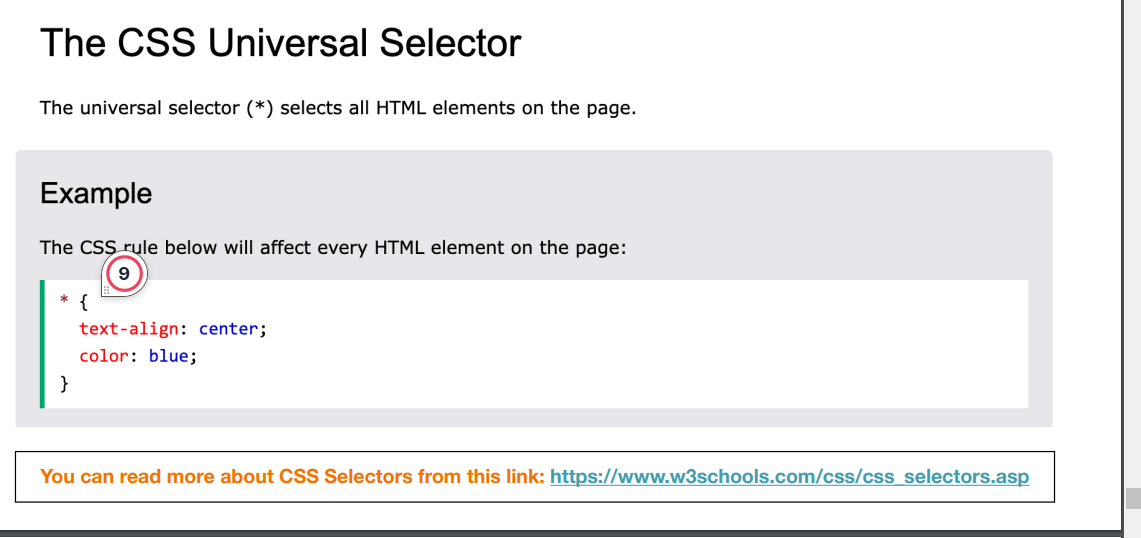Image resolution: width=1141 pixels, height=538 pixels.
Task: Open the w3schools css_selectors.asp link
Action: 790,477
